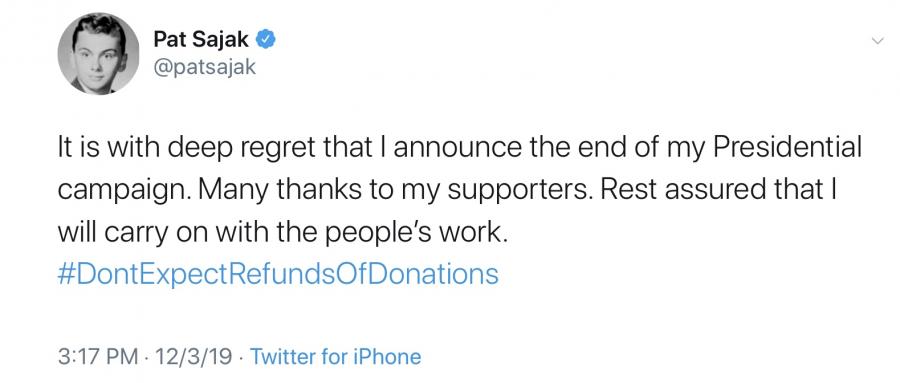Screen dimensions: 900x383
Task: Click the word iPhone in the source label
Action: [391, 357]
